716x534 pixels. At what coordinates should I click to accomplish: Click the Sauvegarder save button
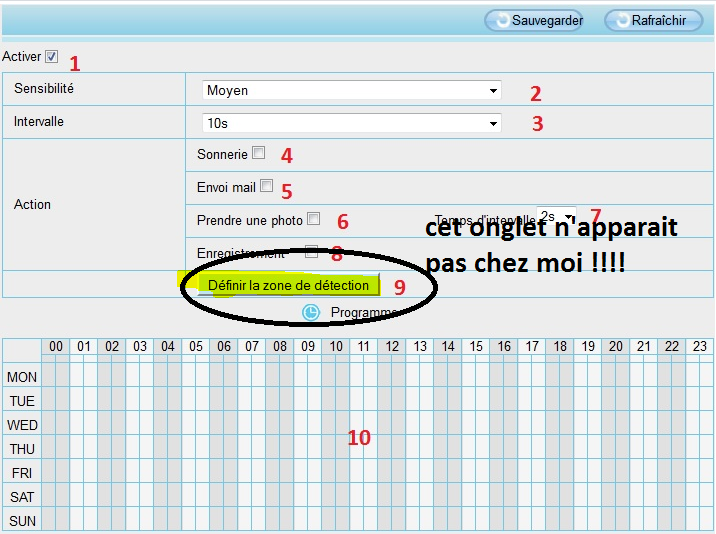coord(533,20)
